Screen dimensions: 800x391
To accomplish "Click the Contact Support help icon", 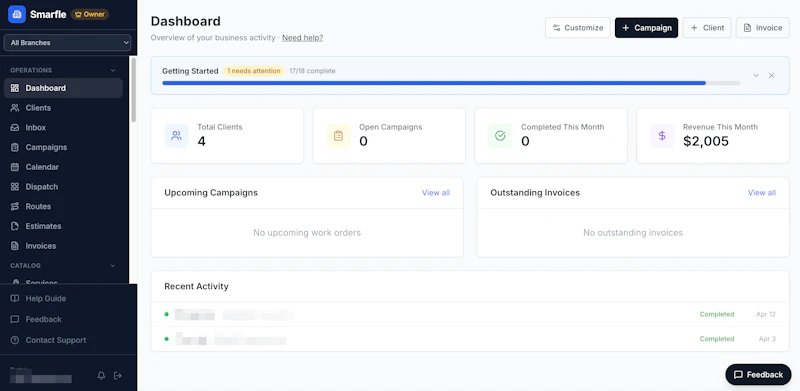I will [x=15, y=340].
